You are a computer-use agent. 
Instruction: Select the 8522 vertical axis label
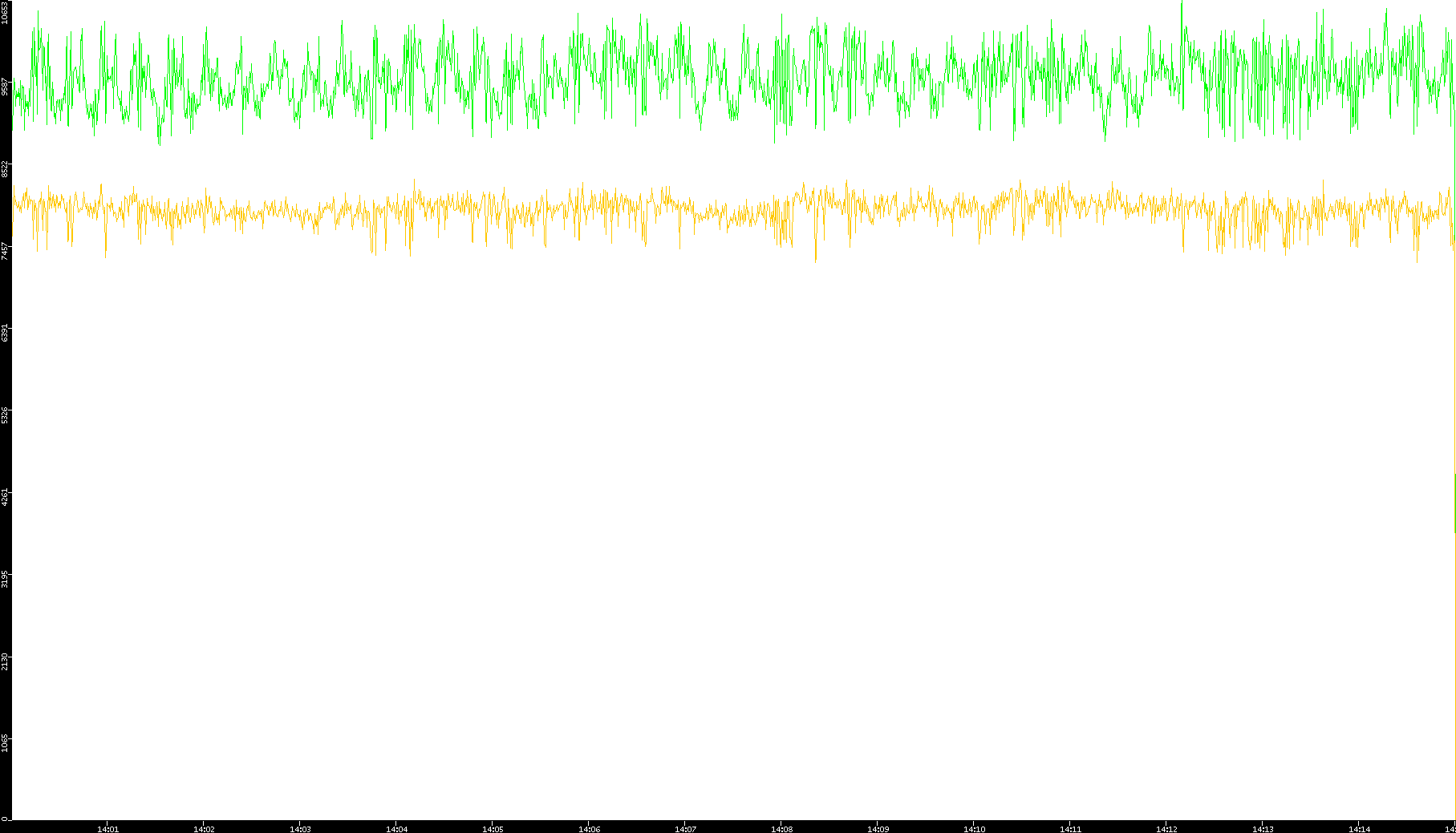click(x=5, y=168)
